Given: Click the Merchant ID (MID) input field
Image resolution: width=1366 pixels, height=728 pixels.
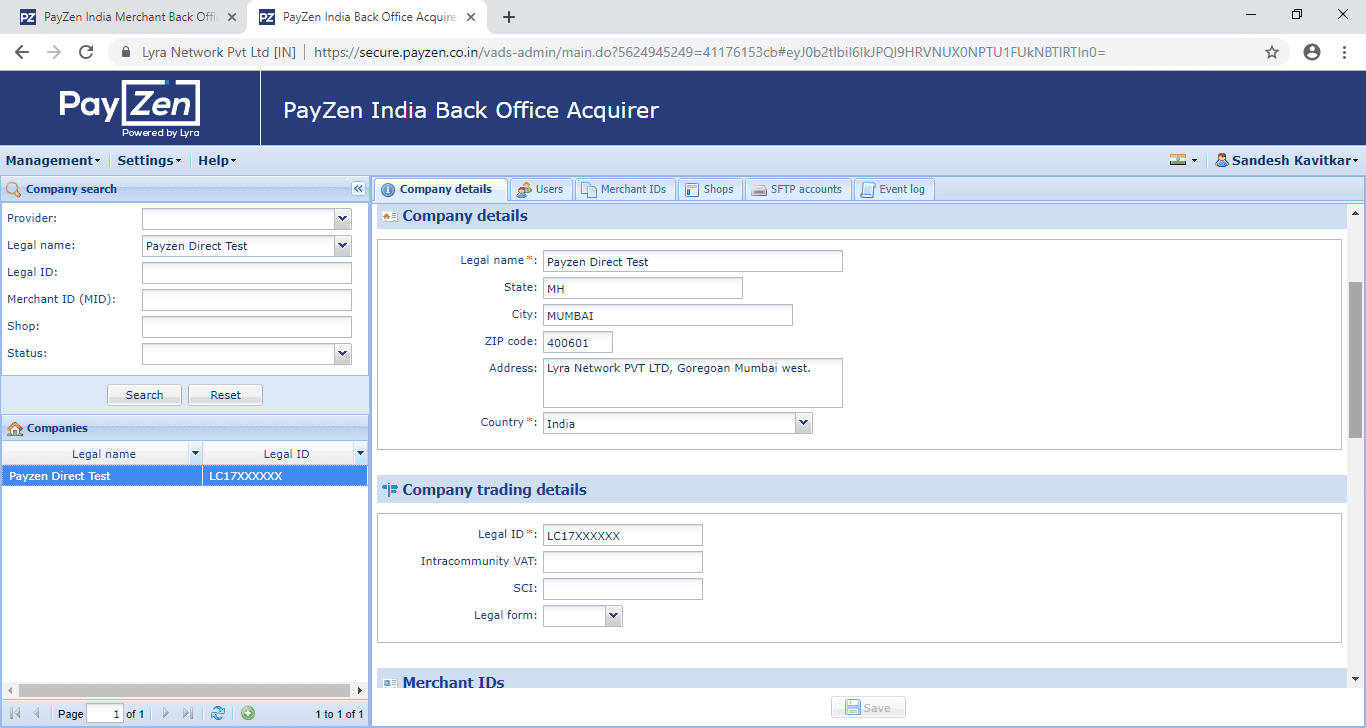Looking at the screenshot, I should pos(247,300).
